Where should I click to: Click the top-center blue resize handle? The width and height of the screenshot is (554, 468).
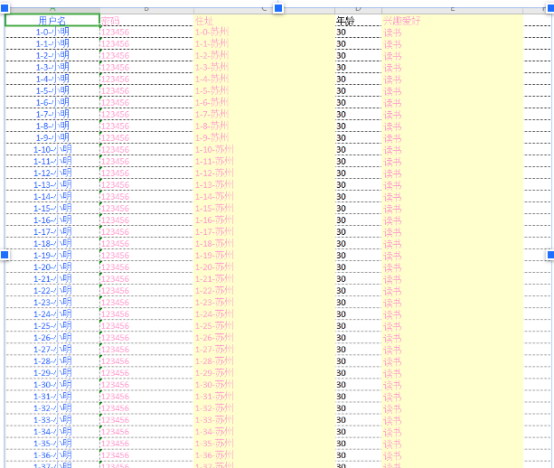278,8
